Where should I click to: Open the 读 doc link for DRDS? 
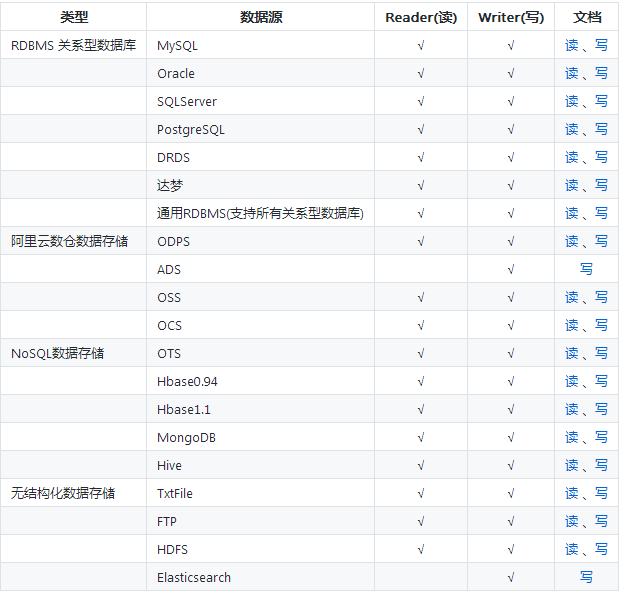(x=572, y=157)
